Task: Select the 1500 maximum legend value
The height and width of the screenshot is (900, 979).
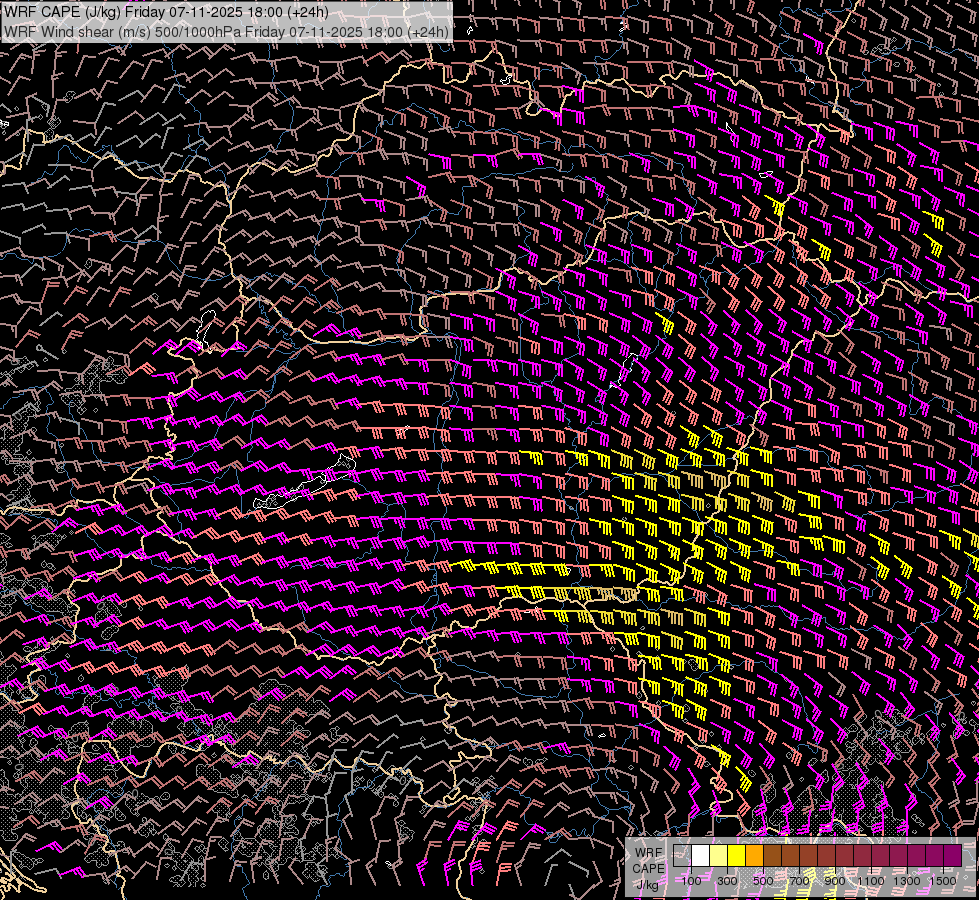Action: tap(942, 881)
